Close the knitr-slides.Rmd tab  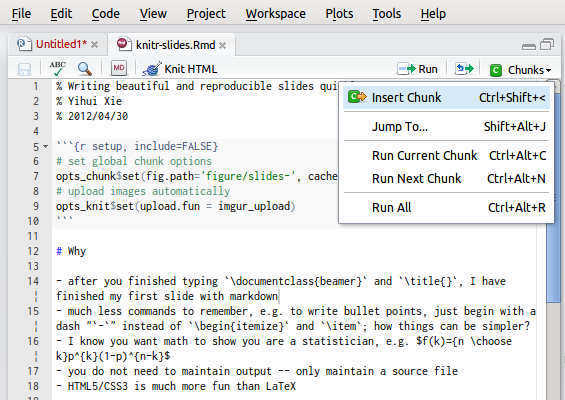click(223, 45)
